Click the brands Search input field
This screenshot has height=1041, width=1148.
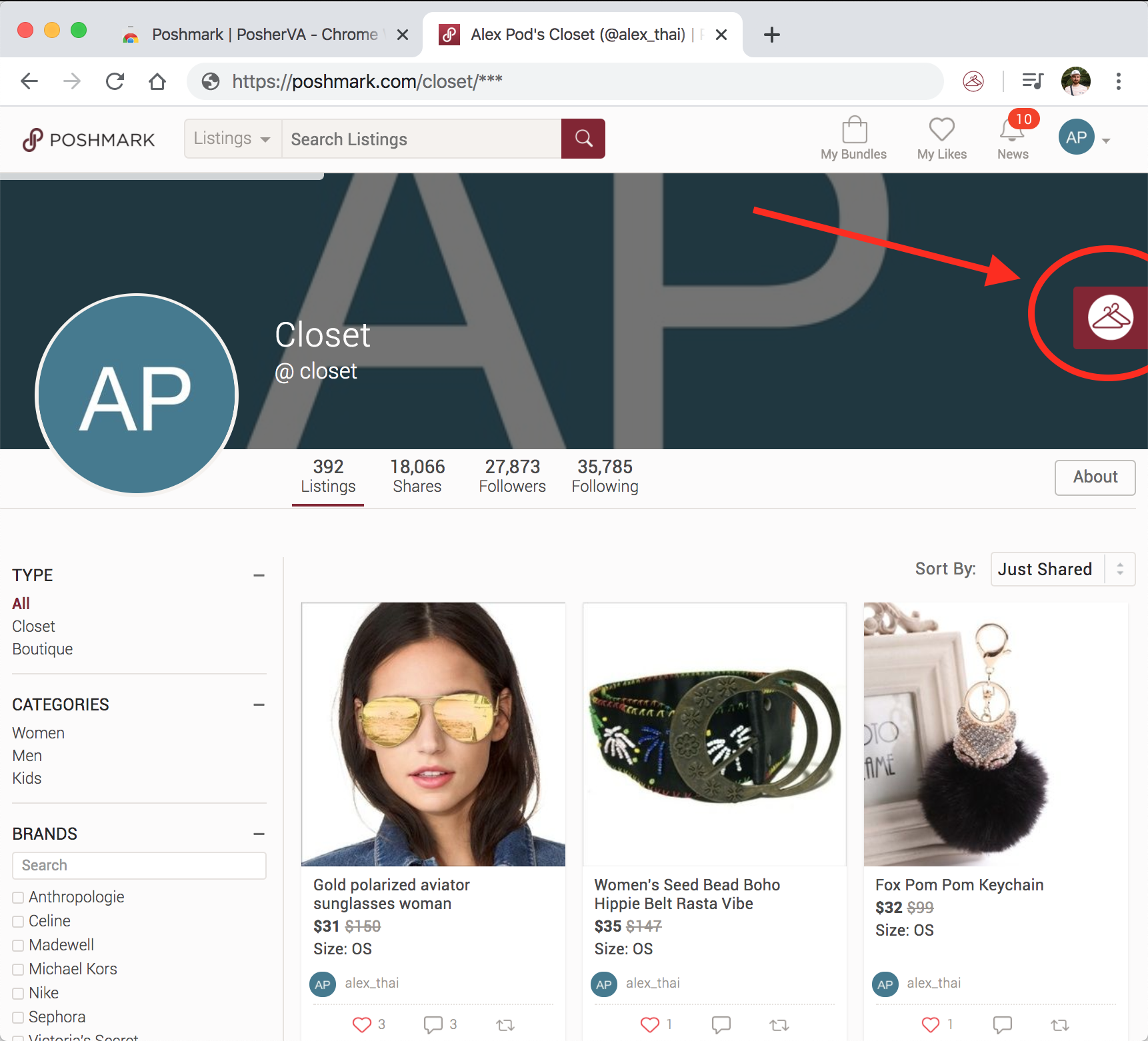point(139,865)
